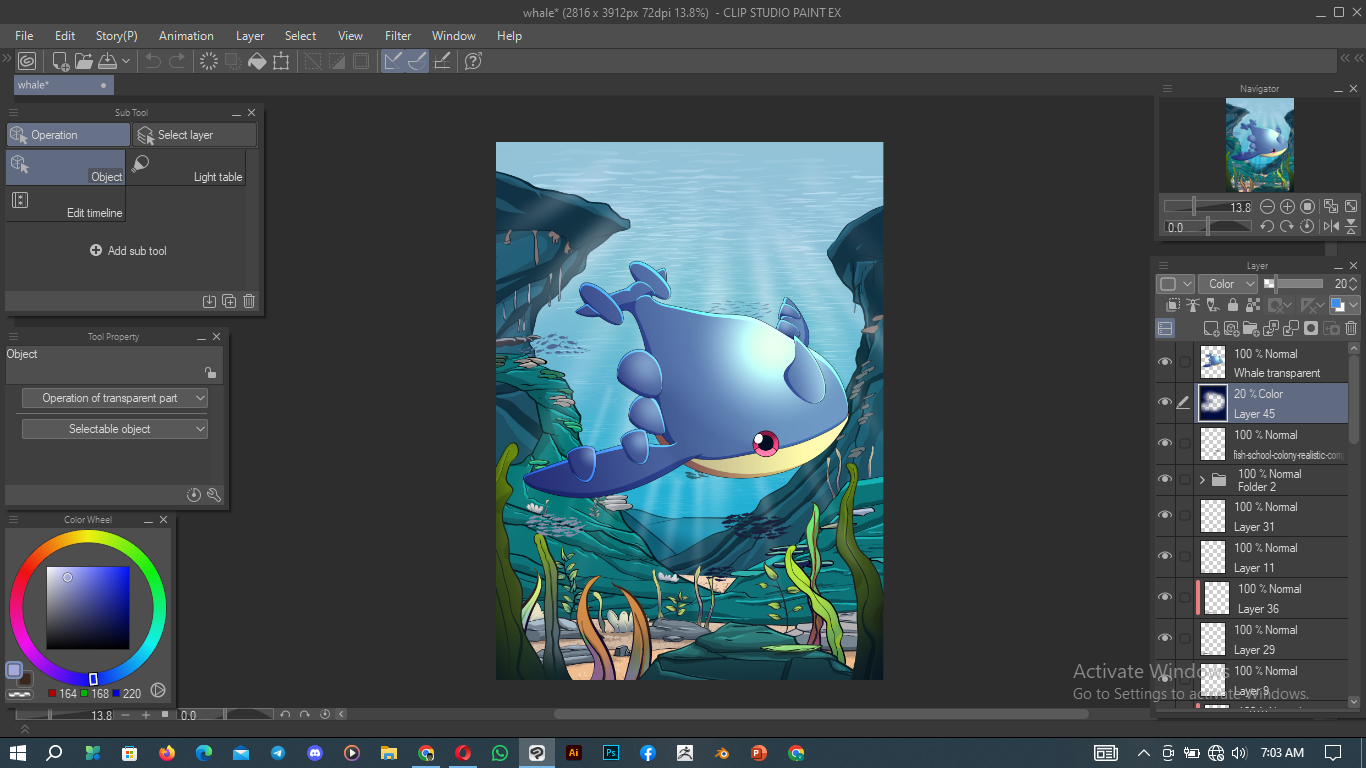1366x768 pixels.
Task: Open the blending mode Color dropdown
Action: [x=1227, y=284]
